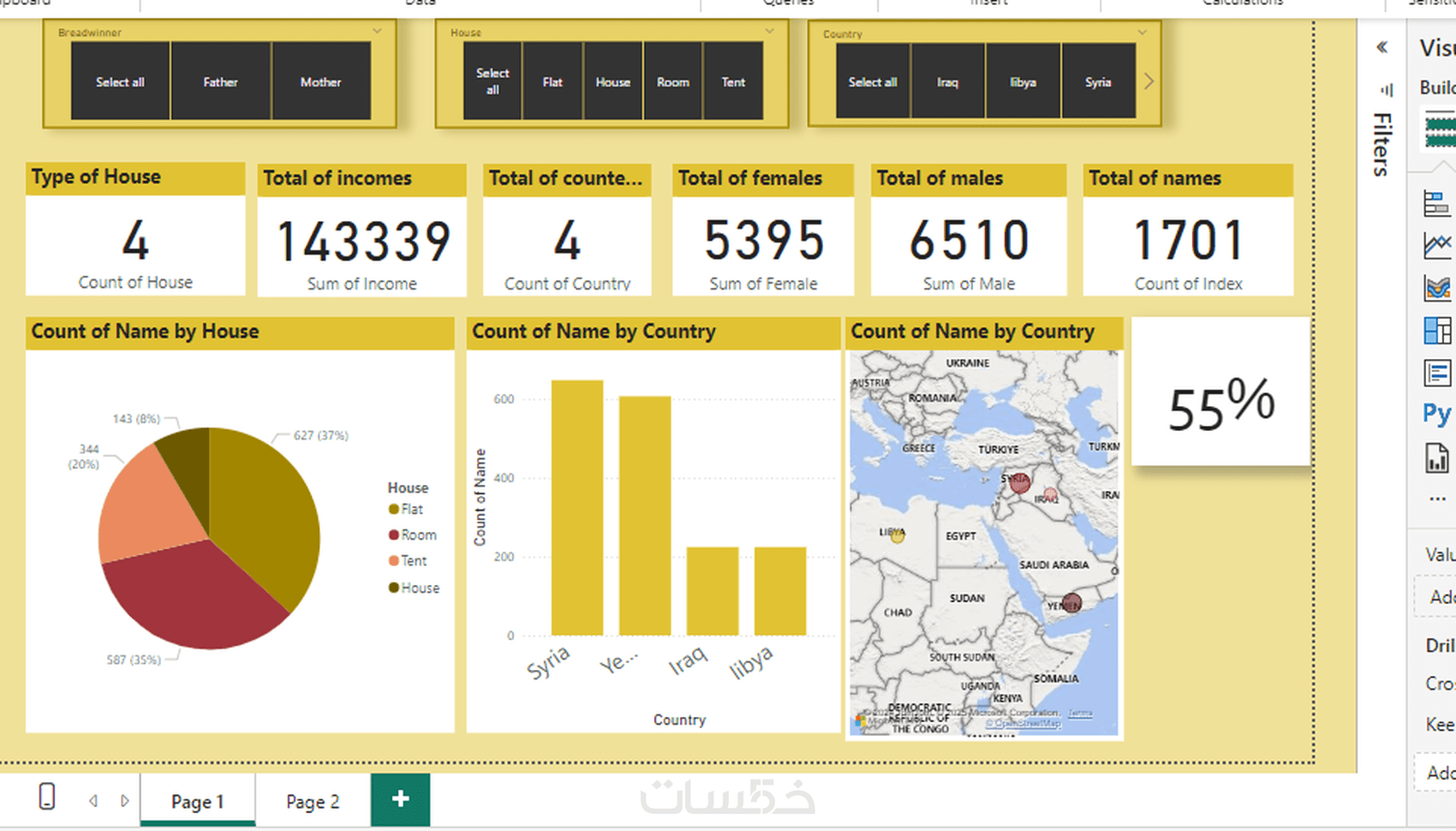Screen dimensions: 1456x831
Task: Expand the Breadwinner slicer dropdown chevron
Action: [377, 31]
